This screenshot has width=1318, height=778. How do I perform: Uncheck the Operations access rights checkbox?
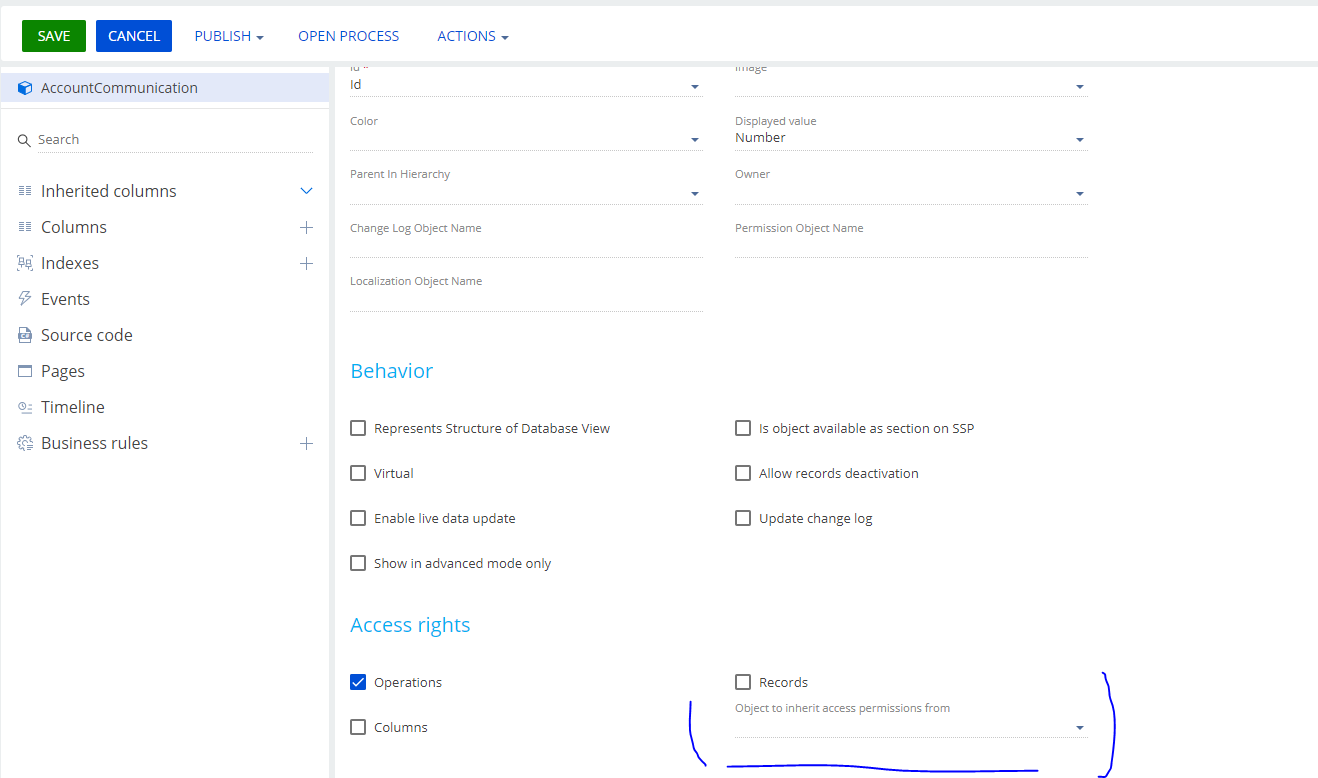pyautogui.click(x=358, y=682)
